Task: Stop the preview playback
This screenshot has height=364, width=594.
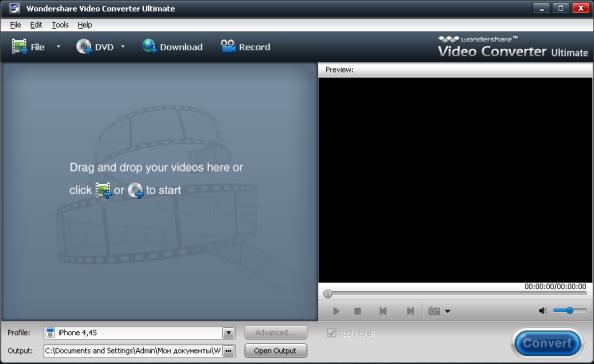Action: (357, 311)
